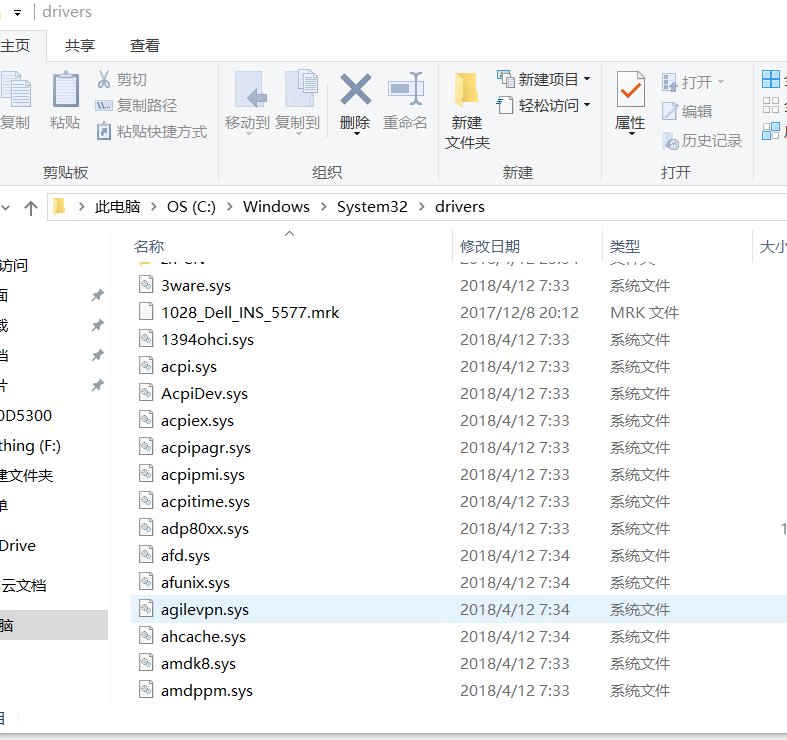Viewport: 787px width, 740px height.
Task: Click the Delete (删除) X icon
Action: (x=355, y=89)
